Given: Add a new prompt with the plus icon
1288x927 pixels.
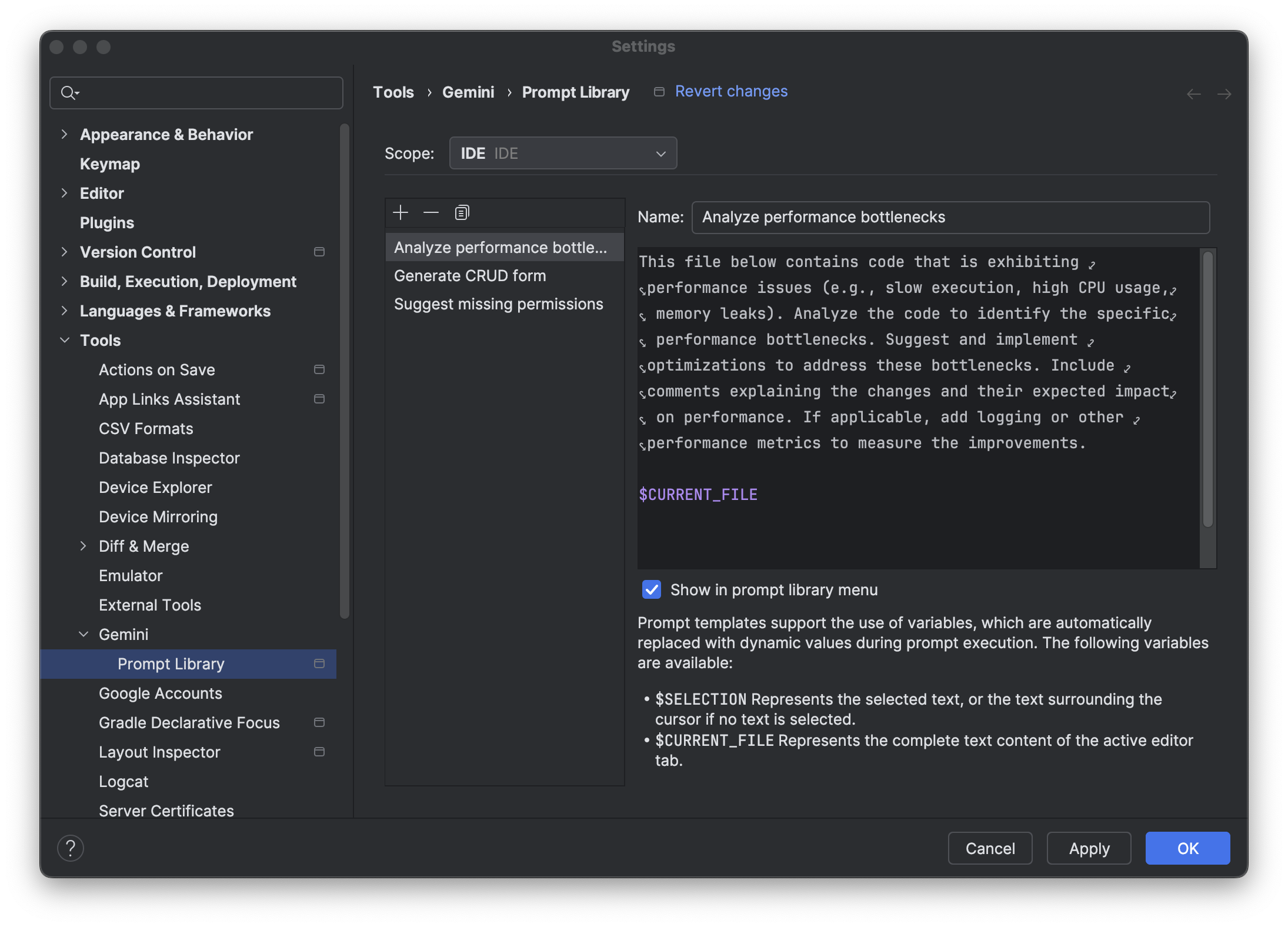Looking at the screenshot, I should [x=401, y=212].
